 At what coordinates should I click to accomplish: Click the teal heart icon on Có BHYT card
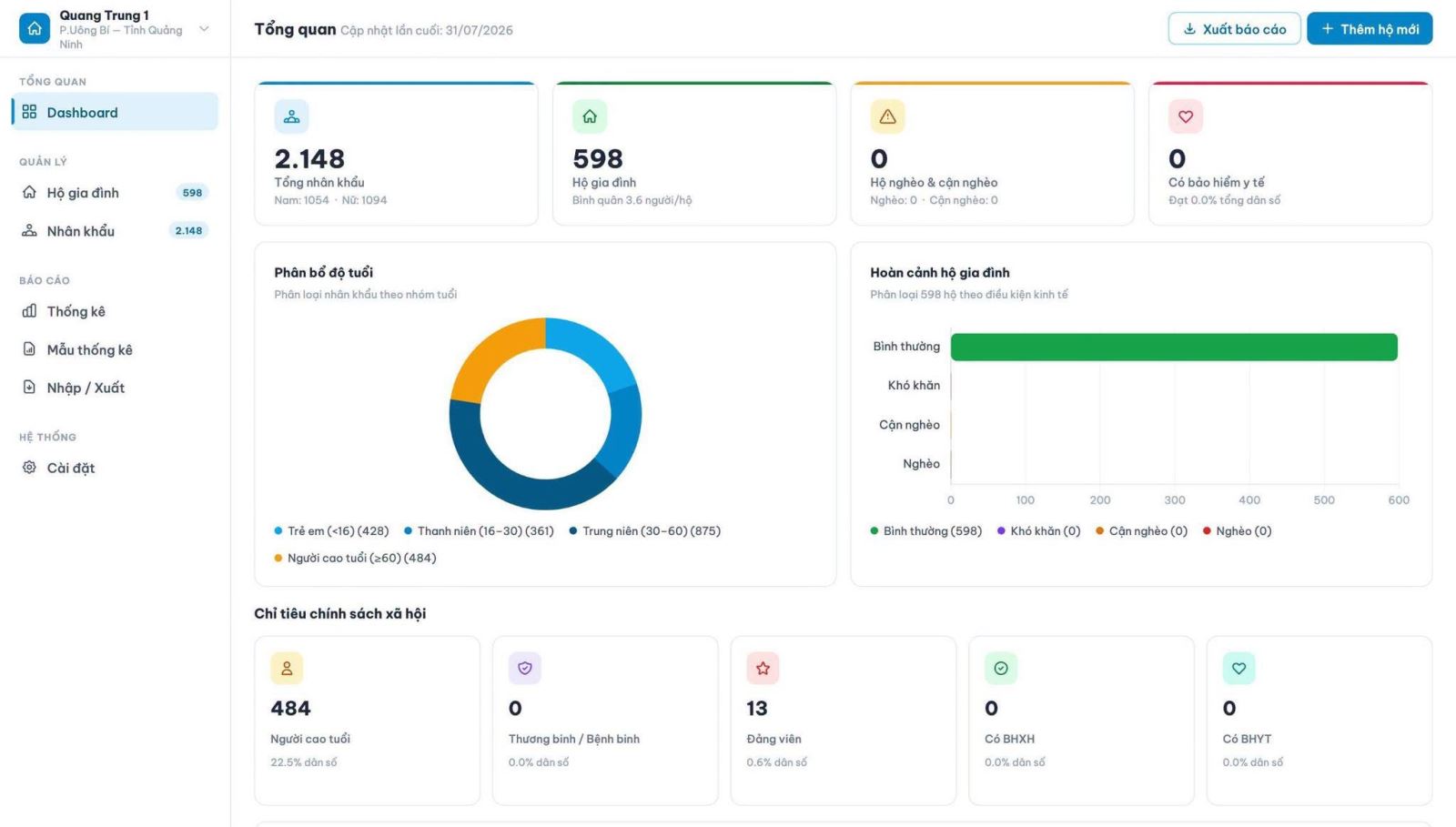(x=1239, y=669)
